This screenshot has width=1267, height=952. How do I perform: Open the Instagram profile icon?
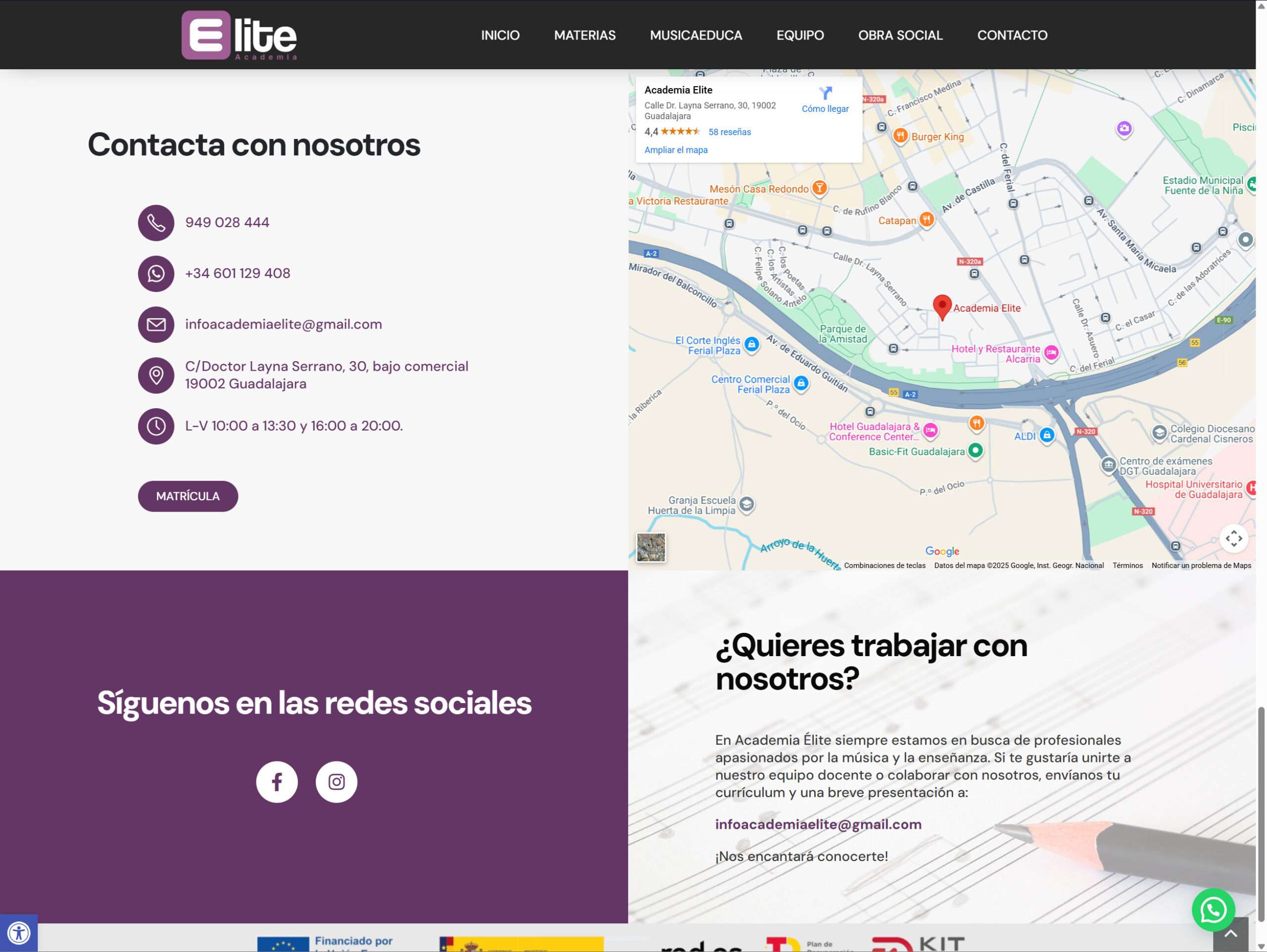[x=336, y=781]
